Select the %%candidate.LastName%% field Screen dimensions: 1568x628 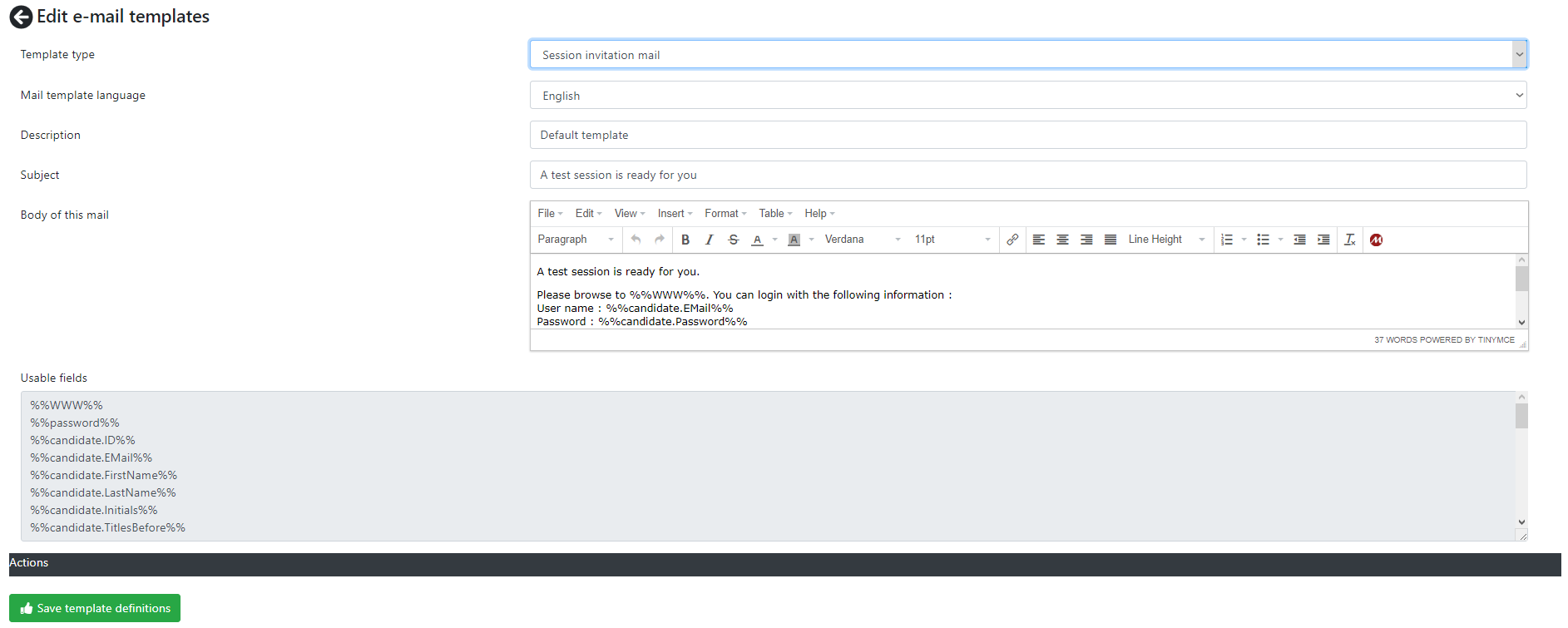(103, 492)
